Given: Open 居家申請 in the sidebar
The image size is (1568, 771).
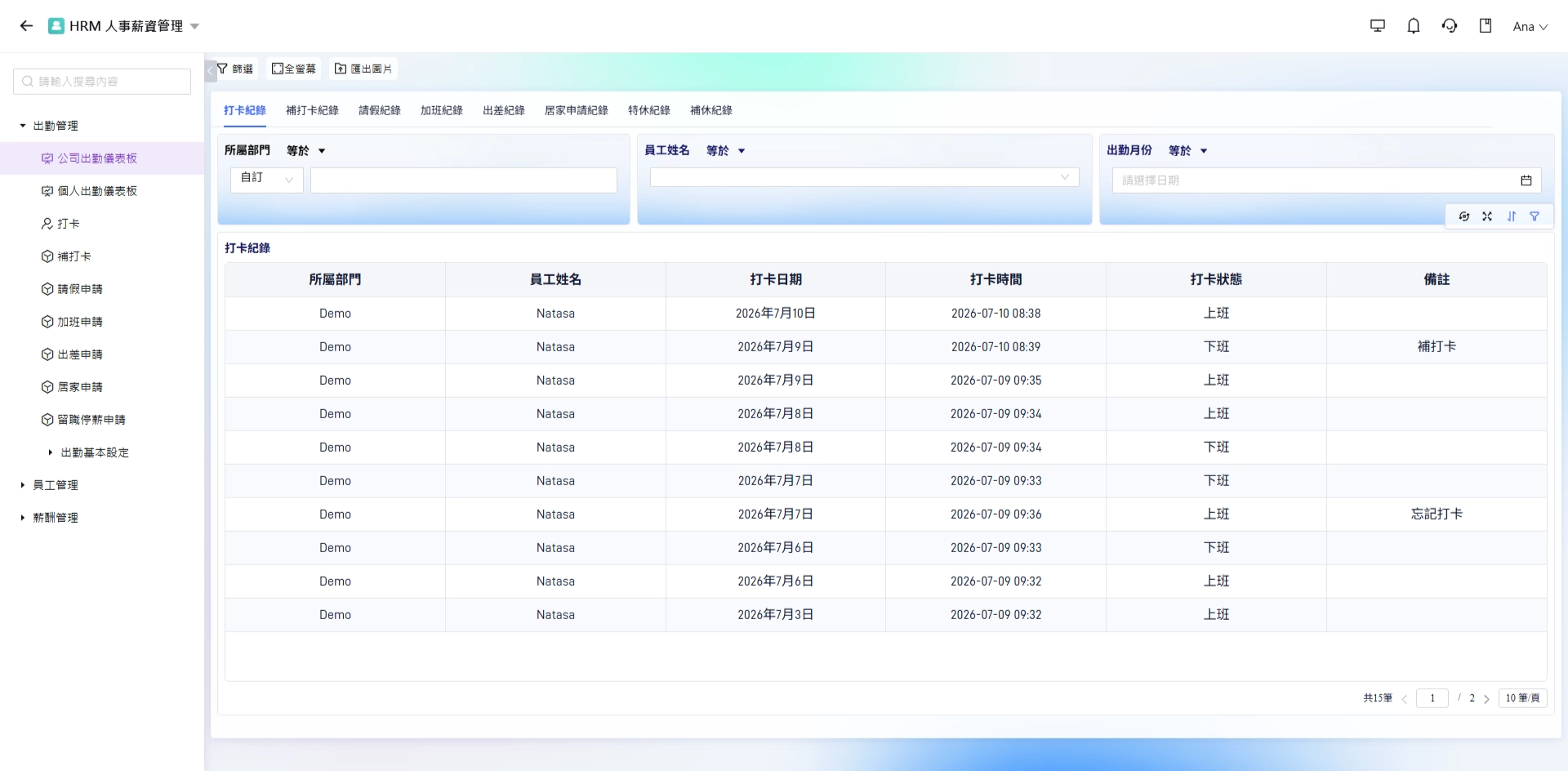Looking at the screenshot, I should 102,387.
